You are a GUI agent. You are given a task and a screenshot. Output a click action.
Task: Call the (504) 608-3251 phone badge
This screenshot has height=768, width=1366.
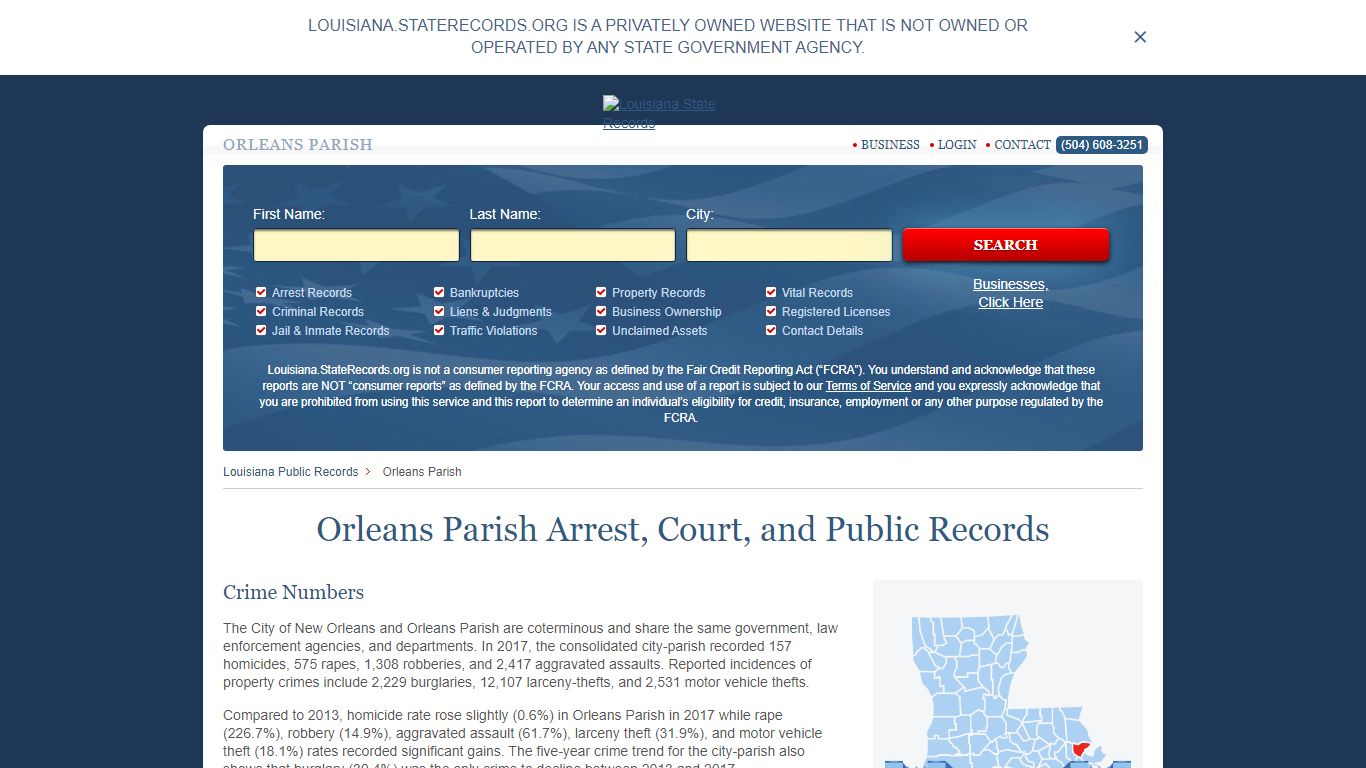(x=1102, y=145)
